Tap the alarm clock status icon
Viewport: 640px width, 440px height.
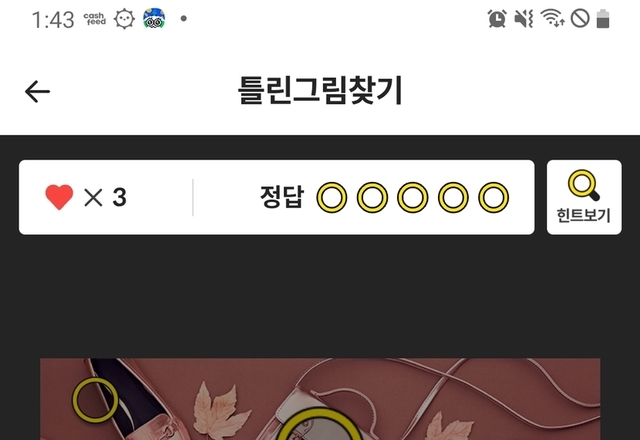[497, 19]
